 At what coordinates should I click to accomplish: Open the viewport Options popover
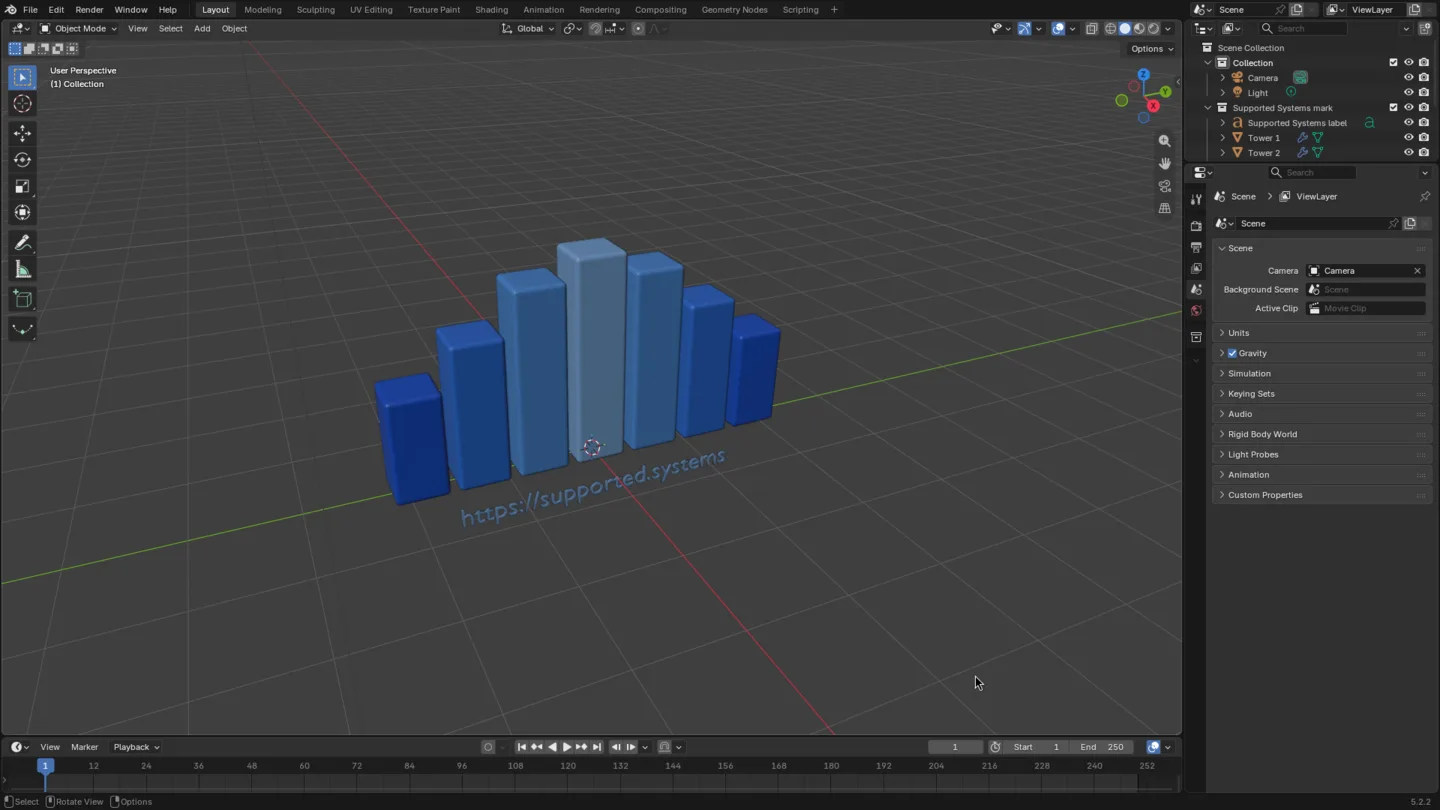pos(1152,49)
